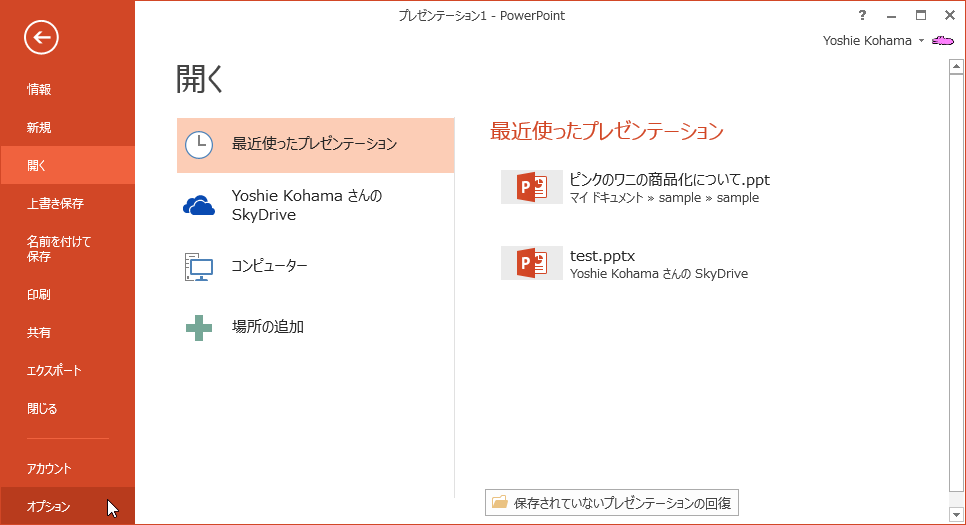This screenshot has height=525, width=966.
Task: Click the pink account picture icon
Action: [943, 41]
